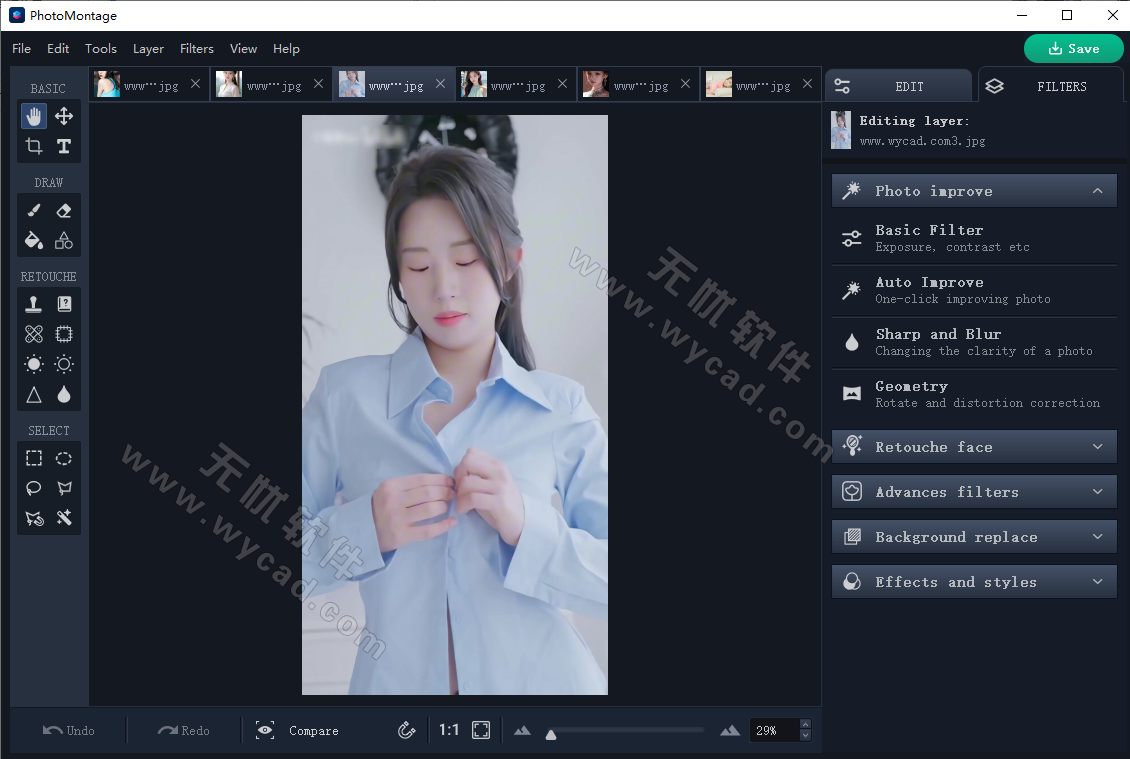Click the green Save button
The width and height of the screenshot is (1130, 759).
[1073, 48]
